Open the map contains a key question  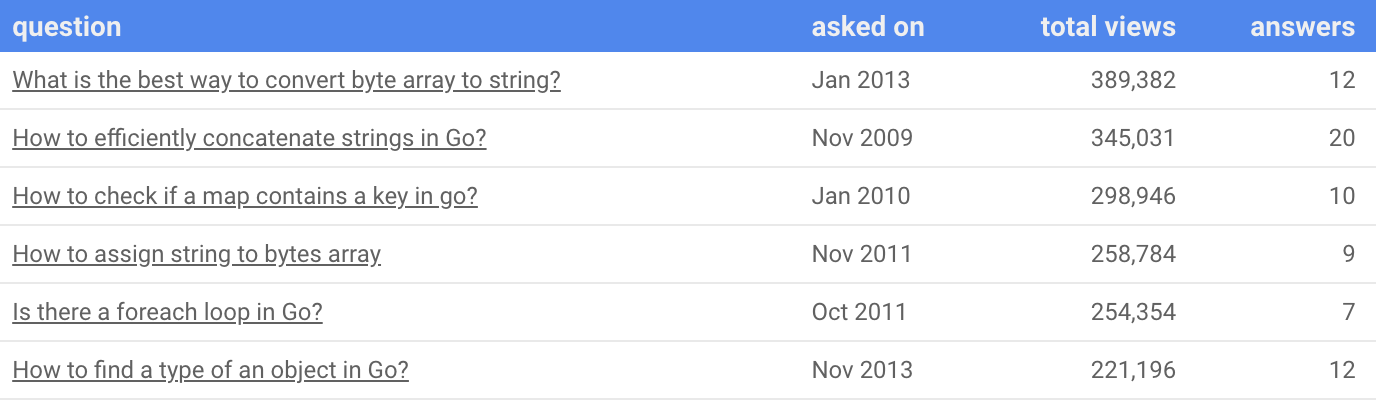point(245,197)
